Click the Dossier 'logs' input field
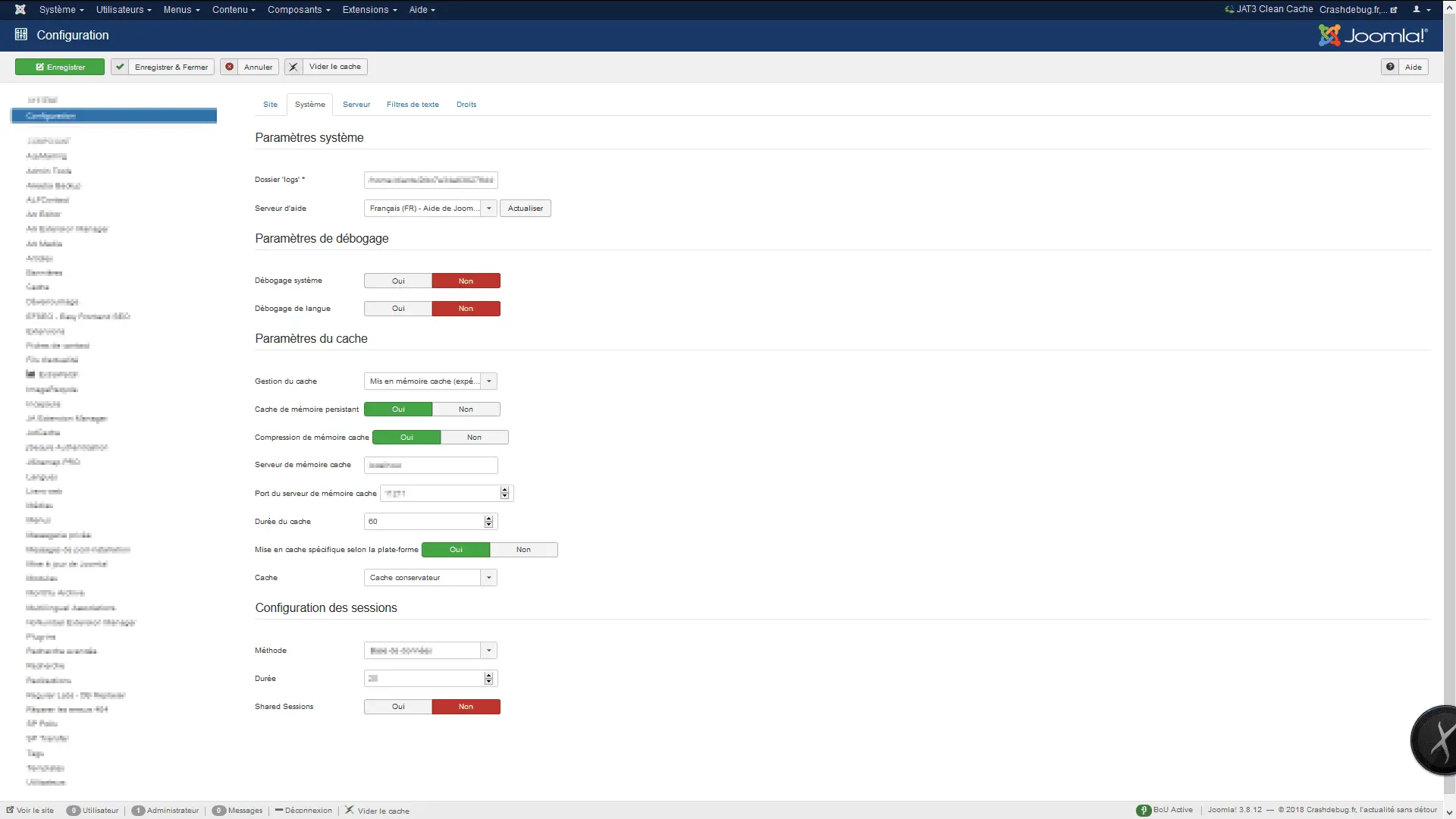Image resolution: width=1456 pixels, height=819 pixels. click(x=431, y=180)
